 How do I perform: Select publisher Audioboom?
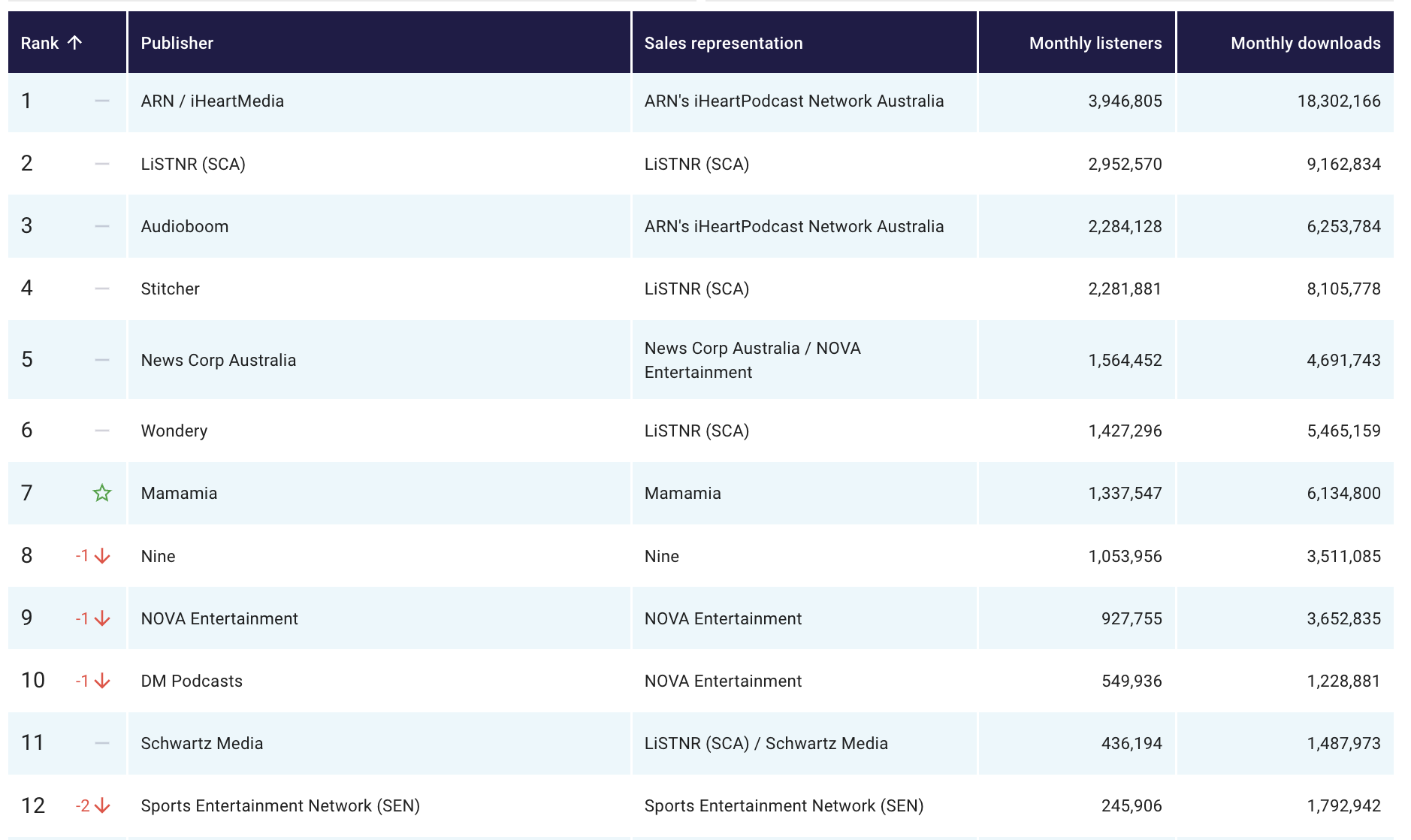pos(185,226)
